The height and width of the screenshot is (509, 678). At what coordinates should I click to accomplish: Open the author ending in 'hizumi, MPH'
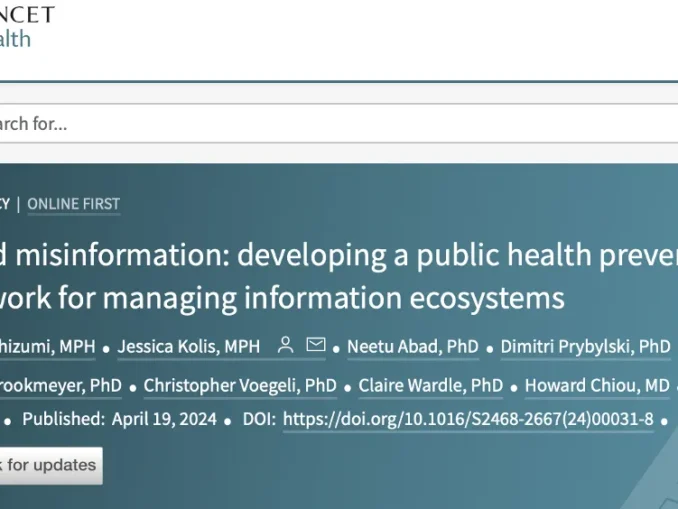(47, 347)
